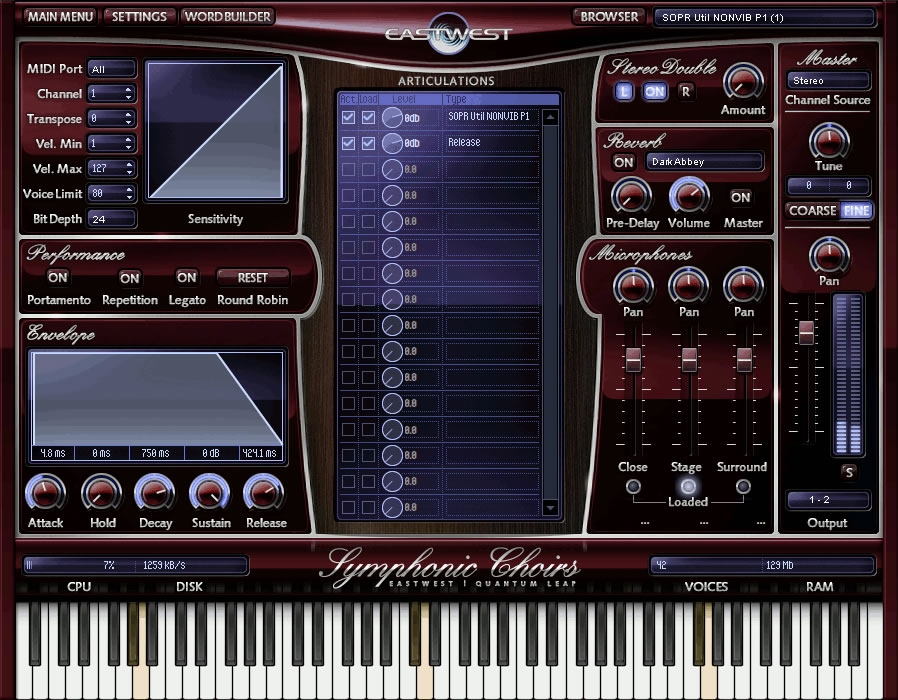Screen dimensions: 898x700
Task: Toggle Reverb ON button
Action: point(624,163)
